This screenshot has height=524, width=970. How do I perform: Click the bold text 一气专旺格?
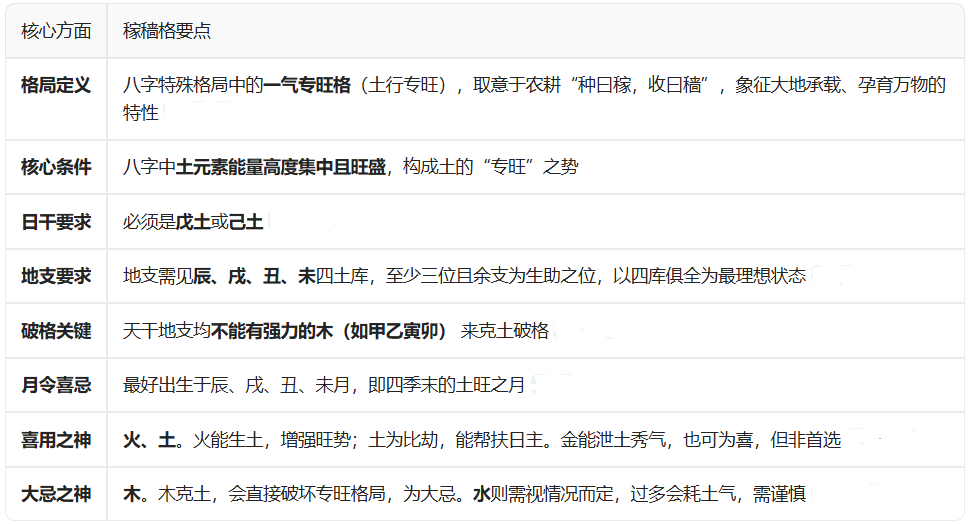[x=307, y=86]
